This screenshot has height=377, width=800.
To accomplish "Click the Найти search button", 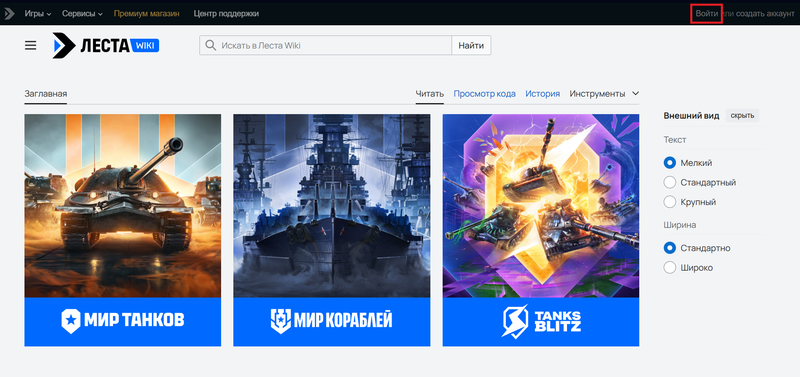I will [471, 45].
